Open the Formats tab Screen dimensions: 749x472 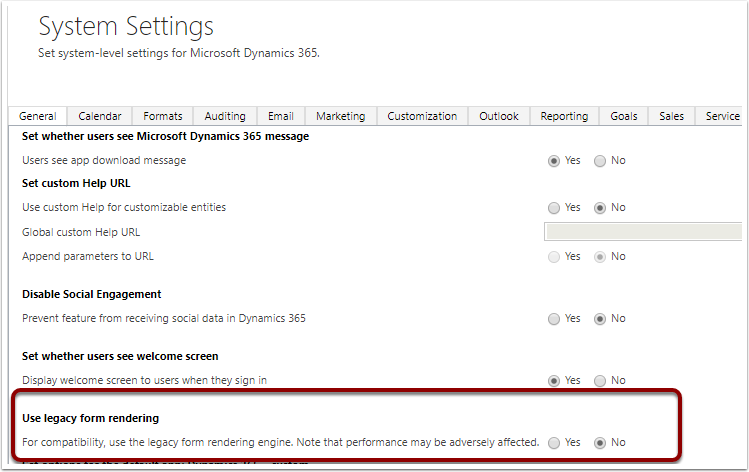(x=163, y=116)
